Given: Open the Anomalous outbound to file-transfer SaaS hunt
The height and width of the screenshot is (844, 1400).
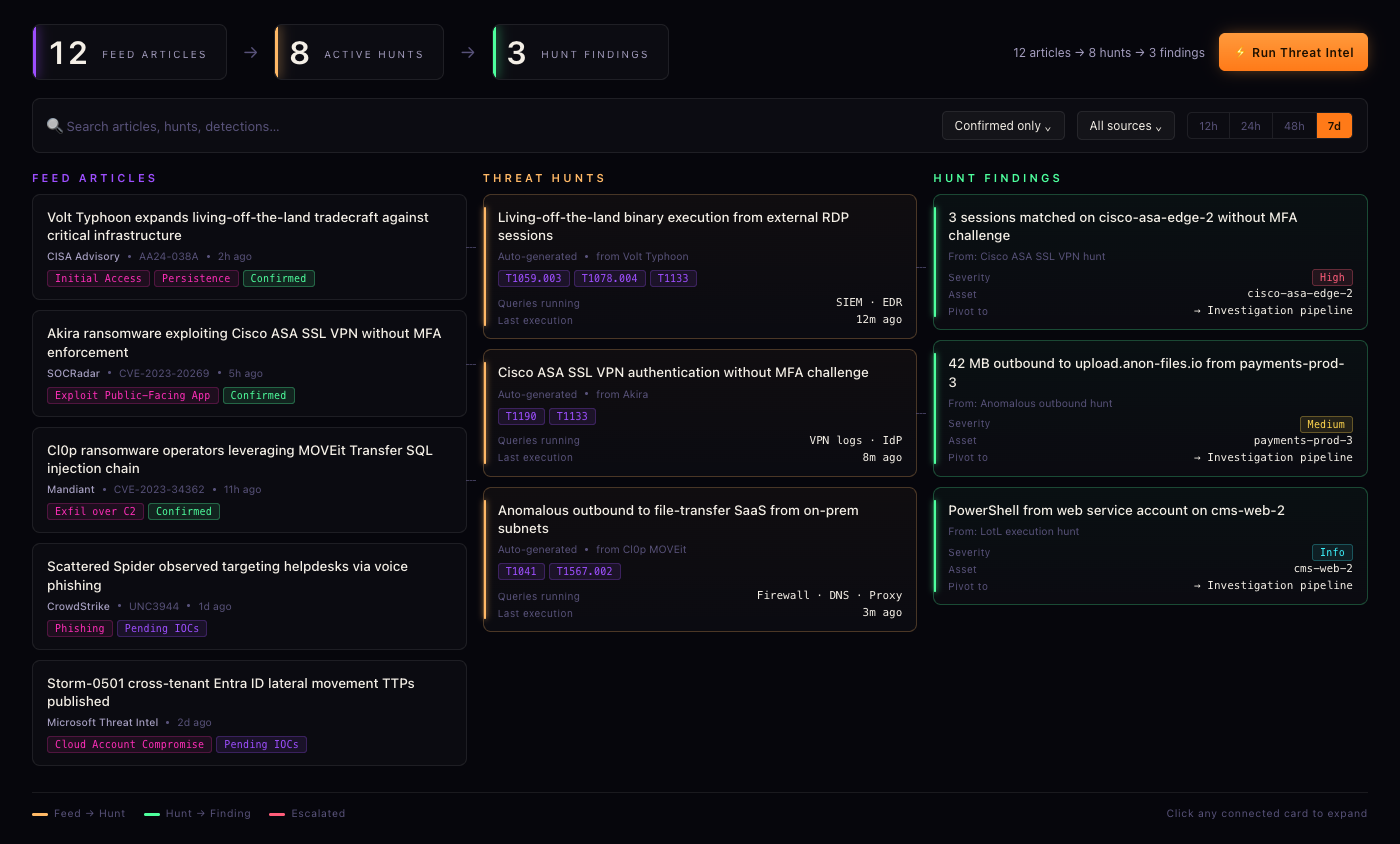Looking at the screenshot, I should point(700,560).
